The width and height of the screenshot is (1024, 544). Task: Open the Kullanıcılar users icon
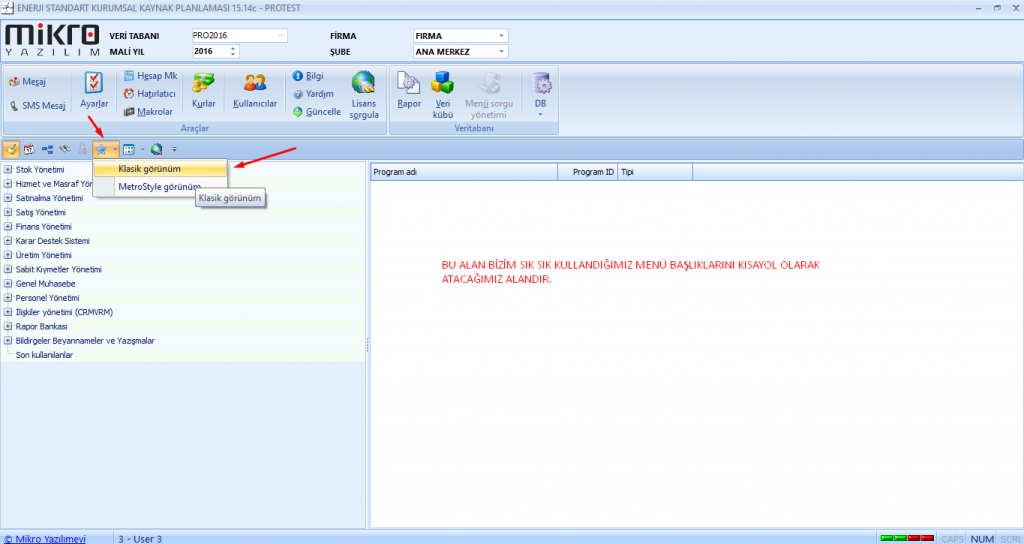click(x=254, y=86)
